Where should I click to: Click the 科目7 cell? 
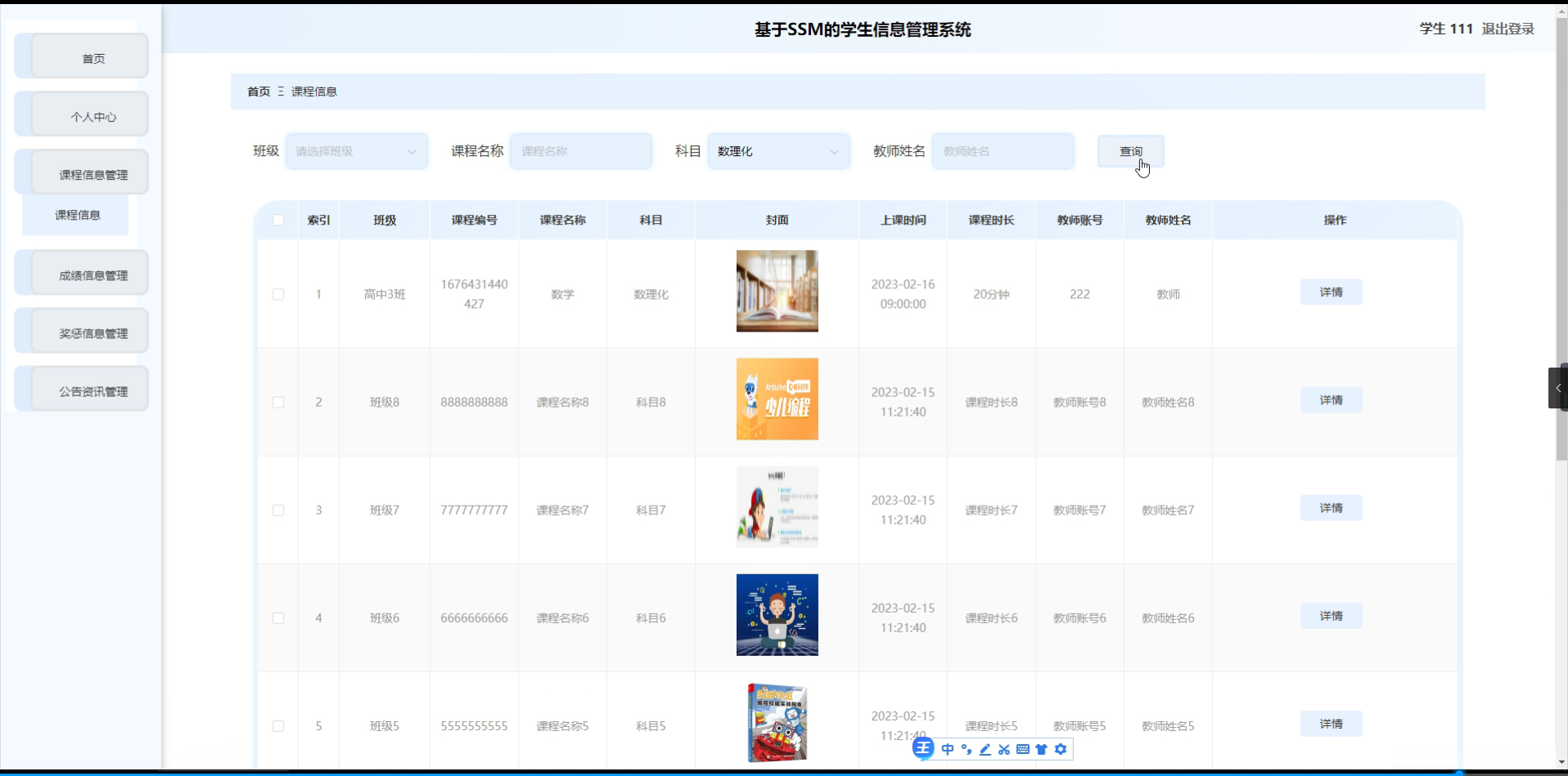coord(651,510)
